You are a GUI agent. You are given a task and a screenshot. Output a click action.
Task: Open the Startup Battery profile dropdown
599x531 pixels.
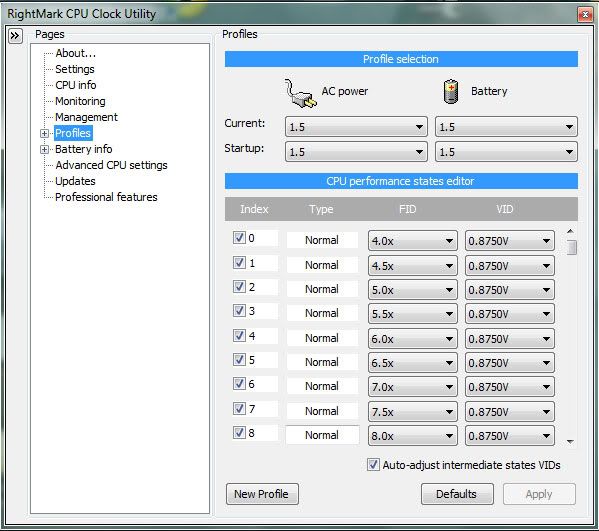(506, 152)
